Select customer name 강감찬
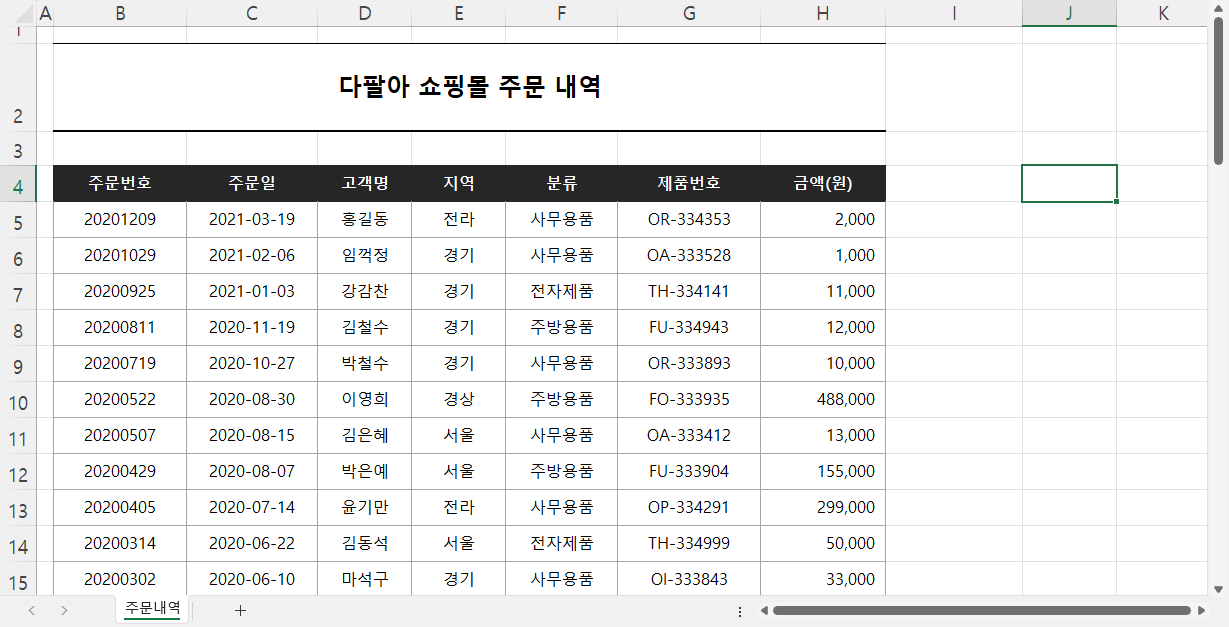This screenshot has width=1229, height=627. (365, 292)
